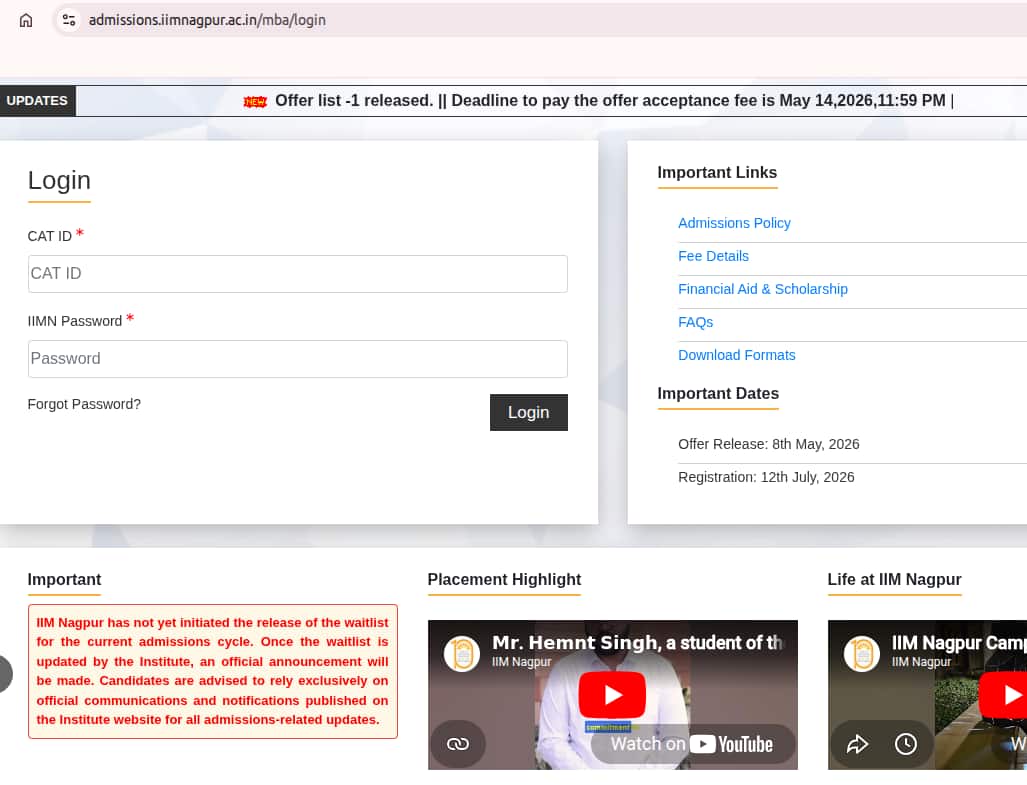This screenshot has height=785, width=1027.
Task: Open the FAQs link
Action: click(696, 322)
